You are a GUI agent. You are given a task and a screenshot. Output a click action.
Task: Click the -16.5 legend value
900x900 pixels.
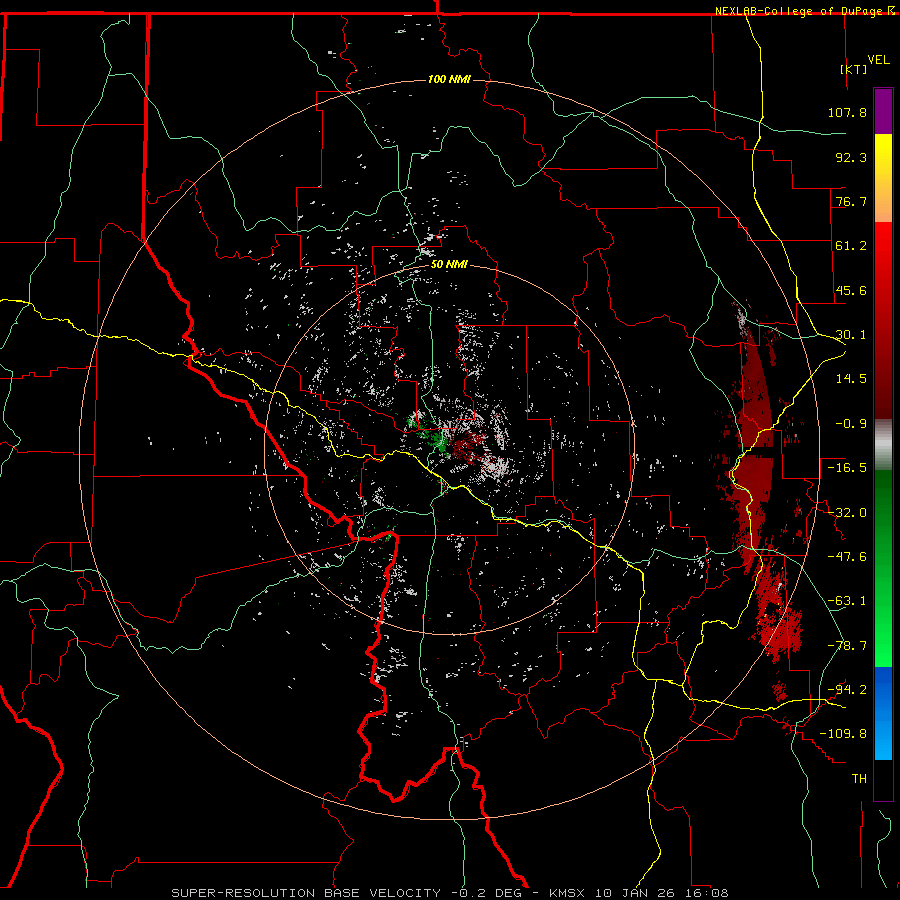click(x=847, y=468)
